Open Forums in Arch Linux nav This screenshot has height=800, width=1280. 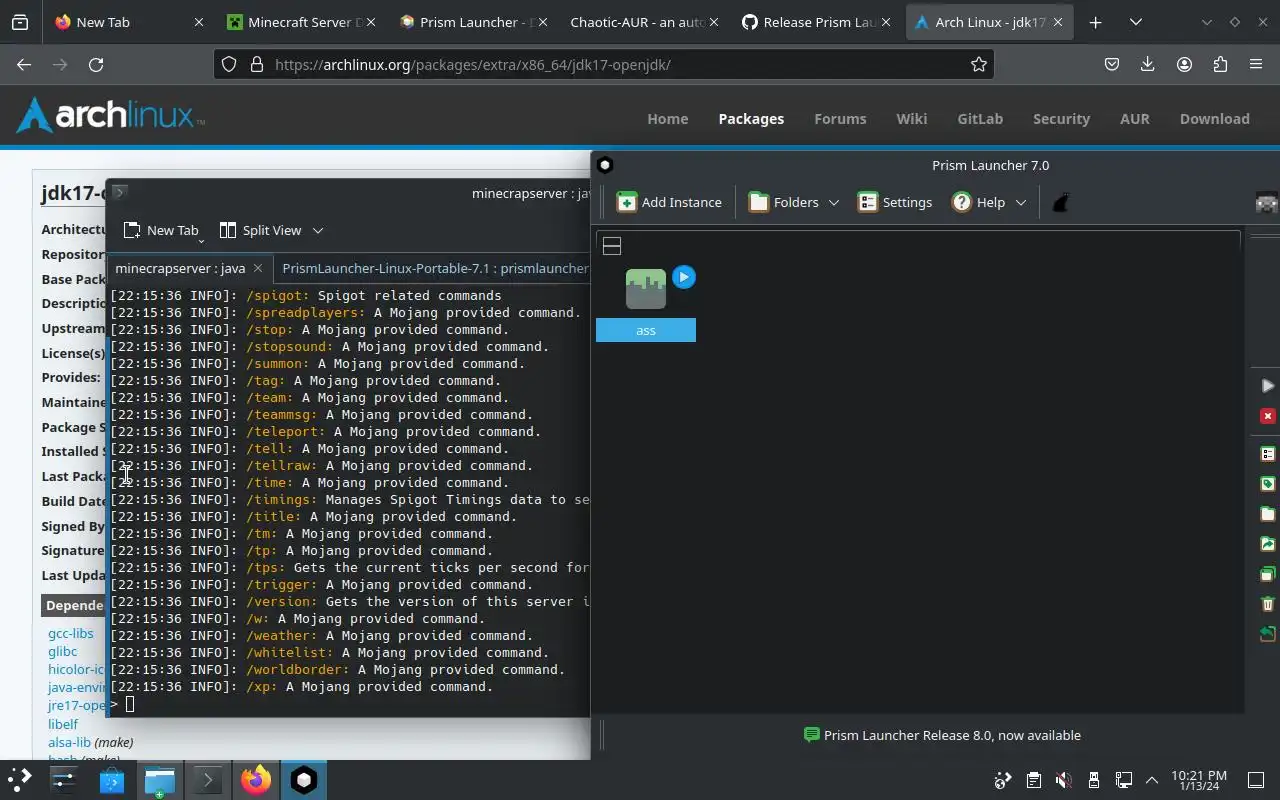840,118
